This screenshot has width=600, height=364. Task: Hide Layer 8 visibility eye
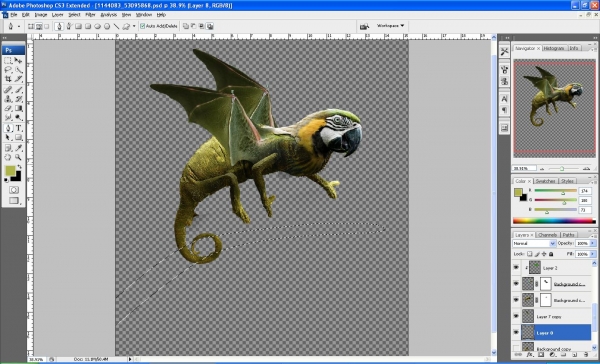pos(516,333)
